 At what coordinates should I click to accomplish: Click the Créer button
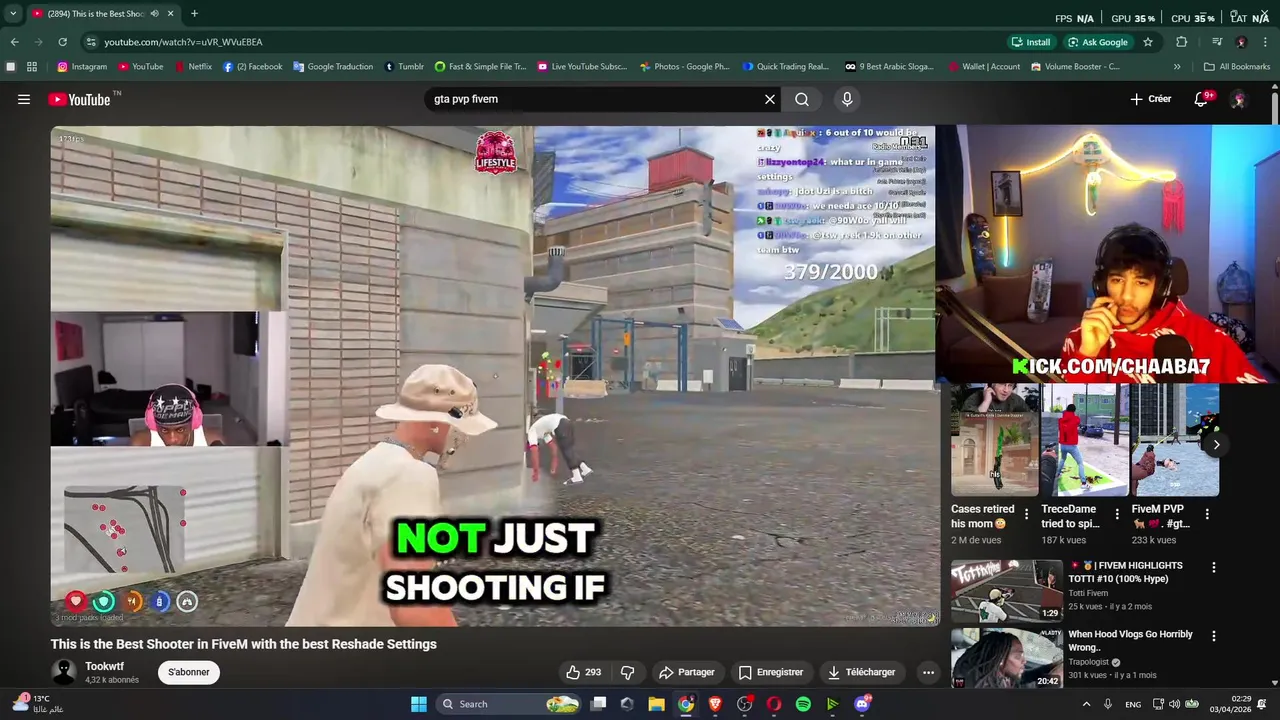pyautogui.click(x=1150, y=99)
